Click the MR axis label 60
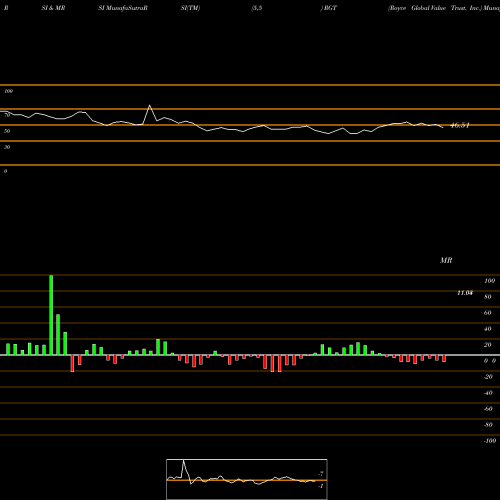 click(x=487, y=313)
